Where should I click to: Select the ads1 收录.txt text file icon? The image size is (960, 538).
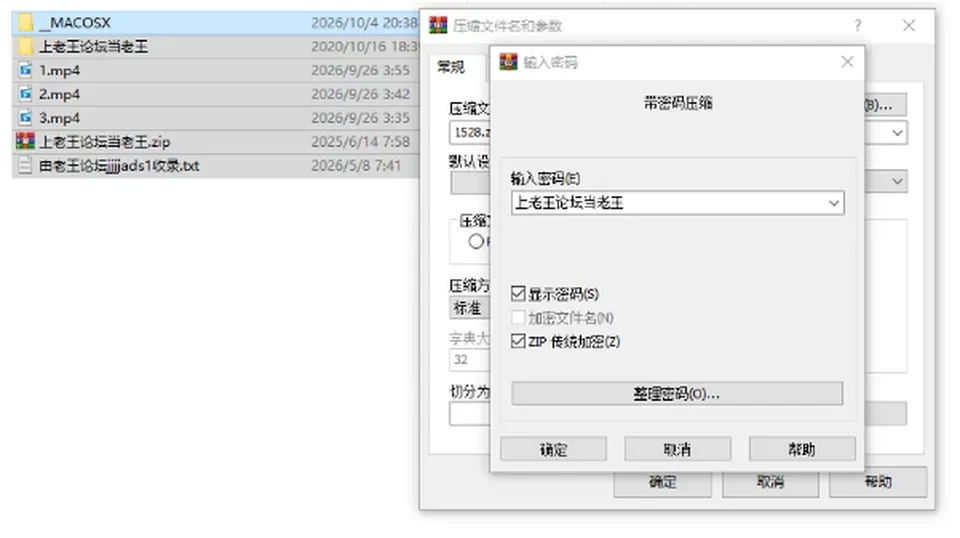click(x=25, y=165)
